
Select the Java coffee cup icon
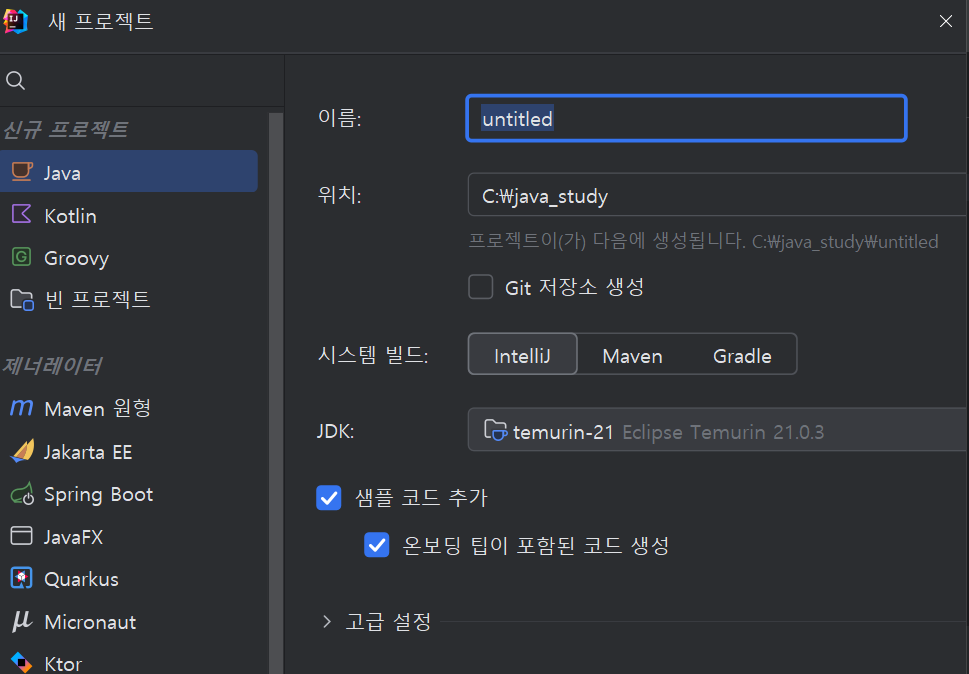[22, 171]
